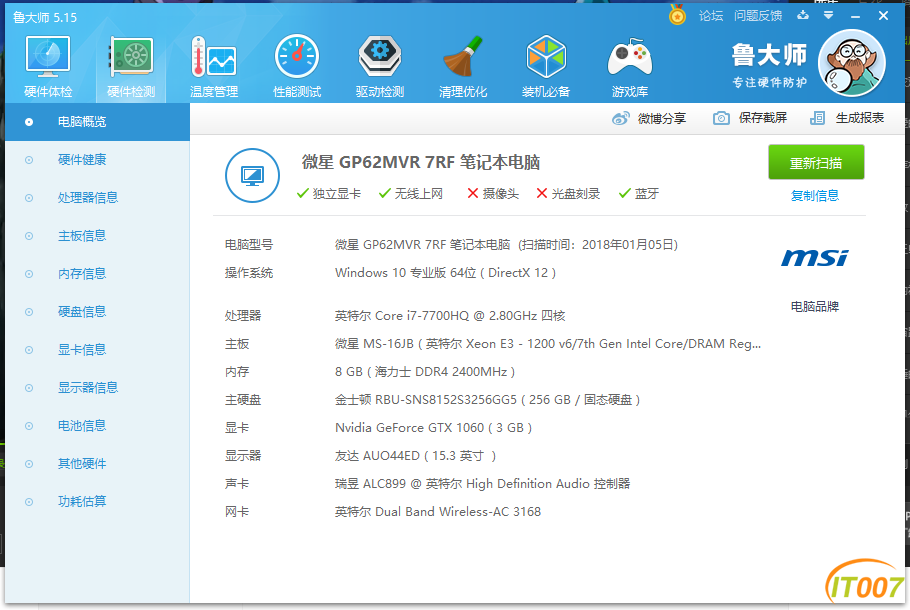The image size is (910, 610).
Task: Select 显示器信息 in sidebar
Action: (x=97, y=388)
